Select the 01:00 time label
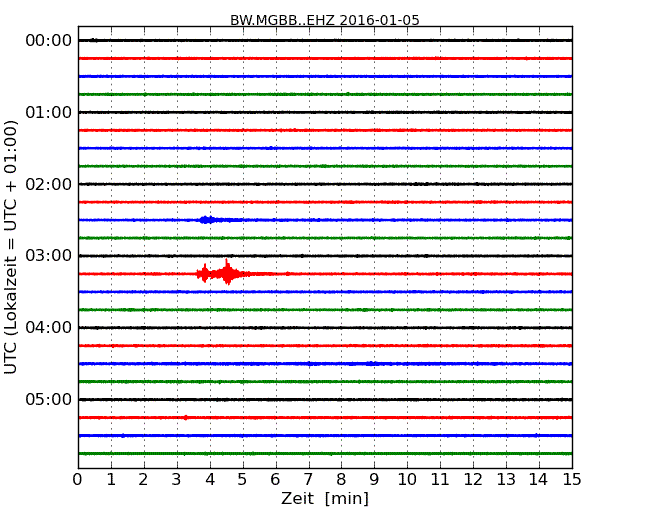The width and height of the screenshot is (650, 520). (49, 112)
